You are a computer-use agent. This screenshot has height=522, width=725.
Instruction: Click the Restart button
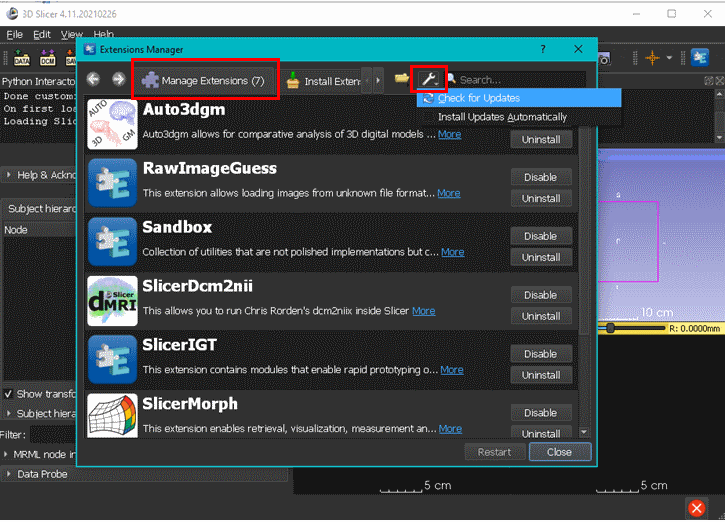(495, 452)
